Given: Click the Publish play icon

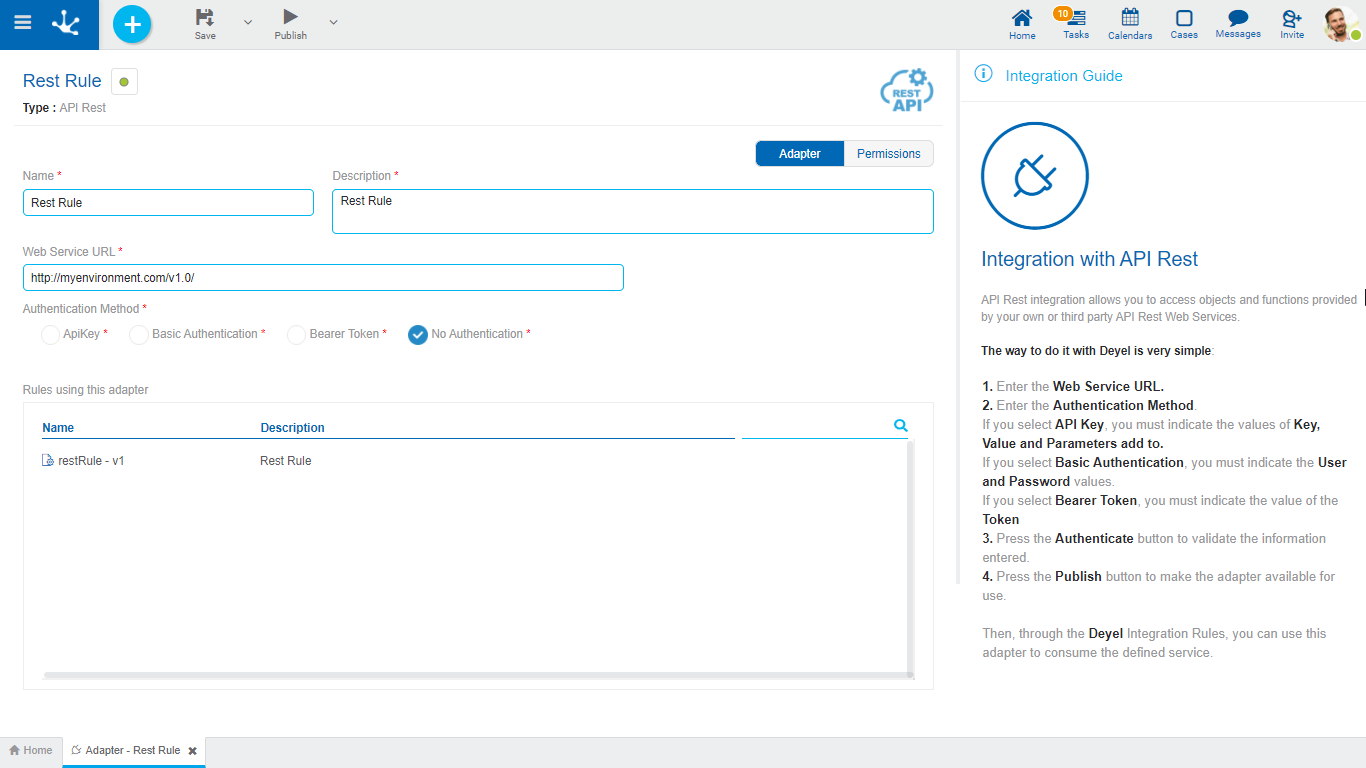Looking at the screenshot, I should pyautogui.click(x=290, y=18).
